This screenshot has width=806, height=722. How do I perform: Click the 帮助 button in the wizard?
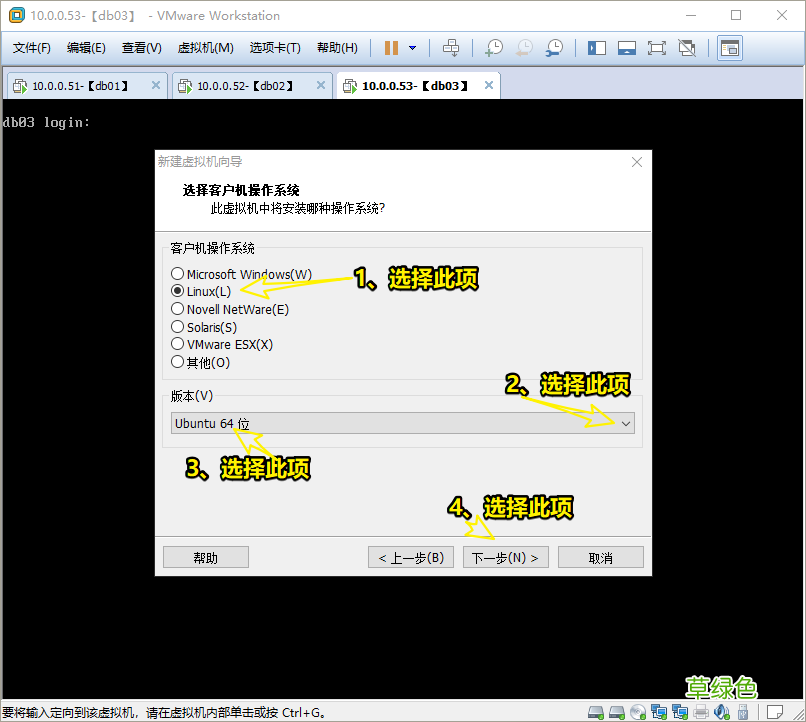[x=206, y=558]
